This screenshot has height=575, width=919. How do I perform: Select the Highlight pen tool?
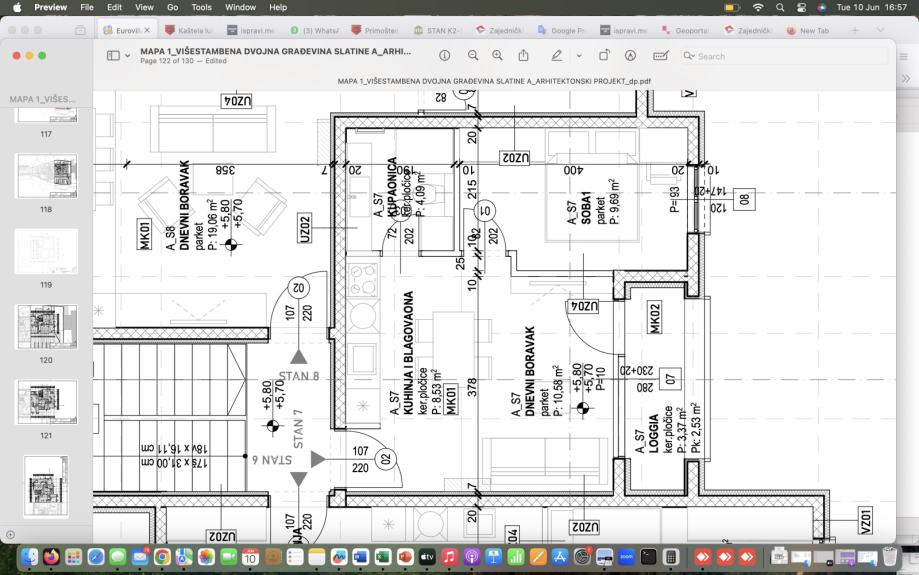point(556,56)
